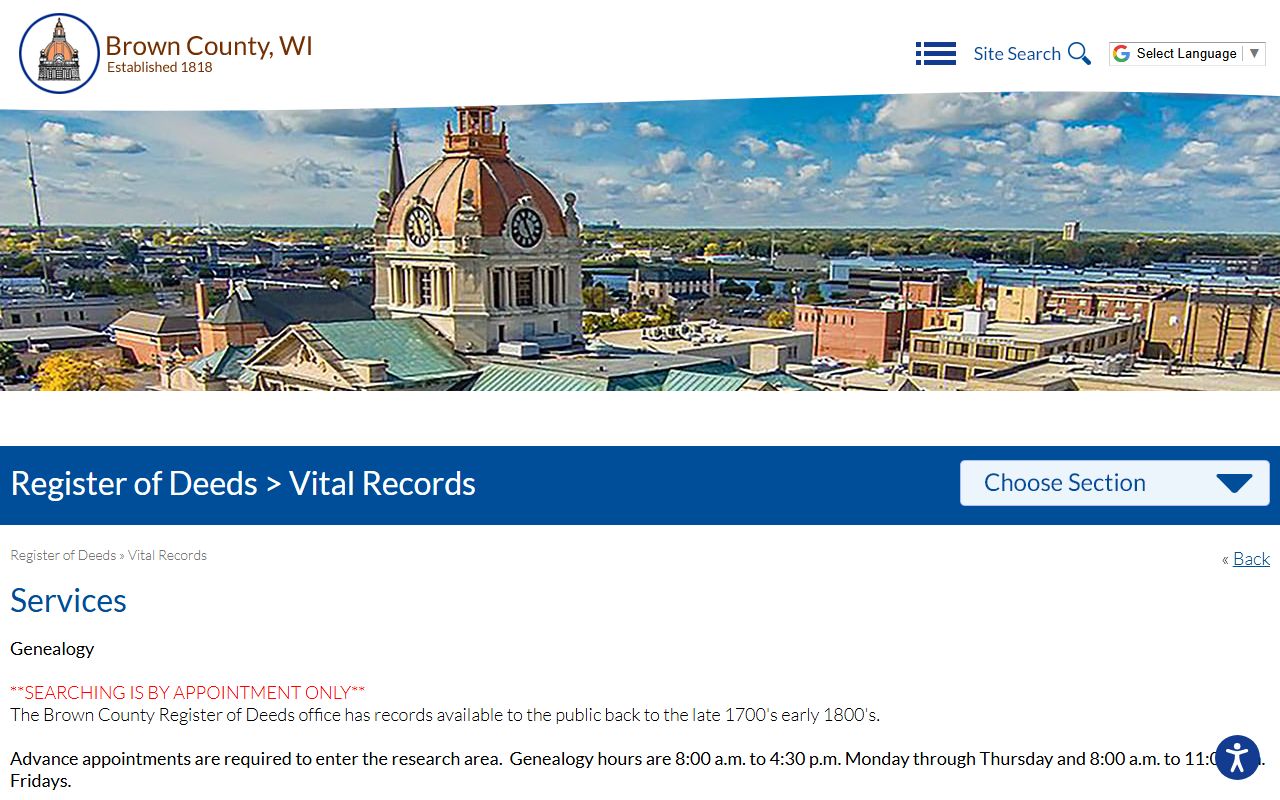Image resolution: width=1280 pixels, height=800 pixels.
Task: Click the magnifying glass search icon
Action: 1079,54
